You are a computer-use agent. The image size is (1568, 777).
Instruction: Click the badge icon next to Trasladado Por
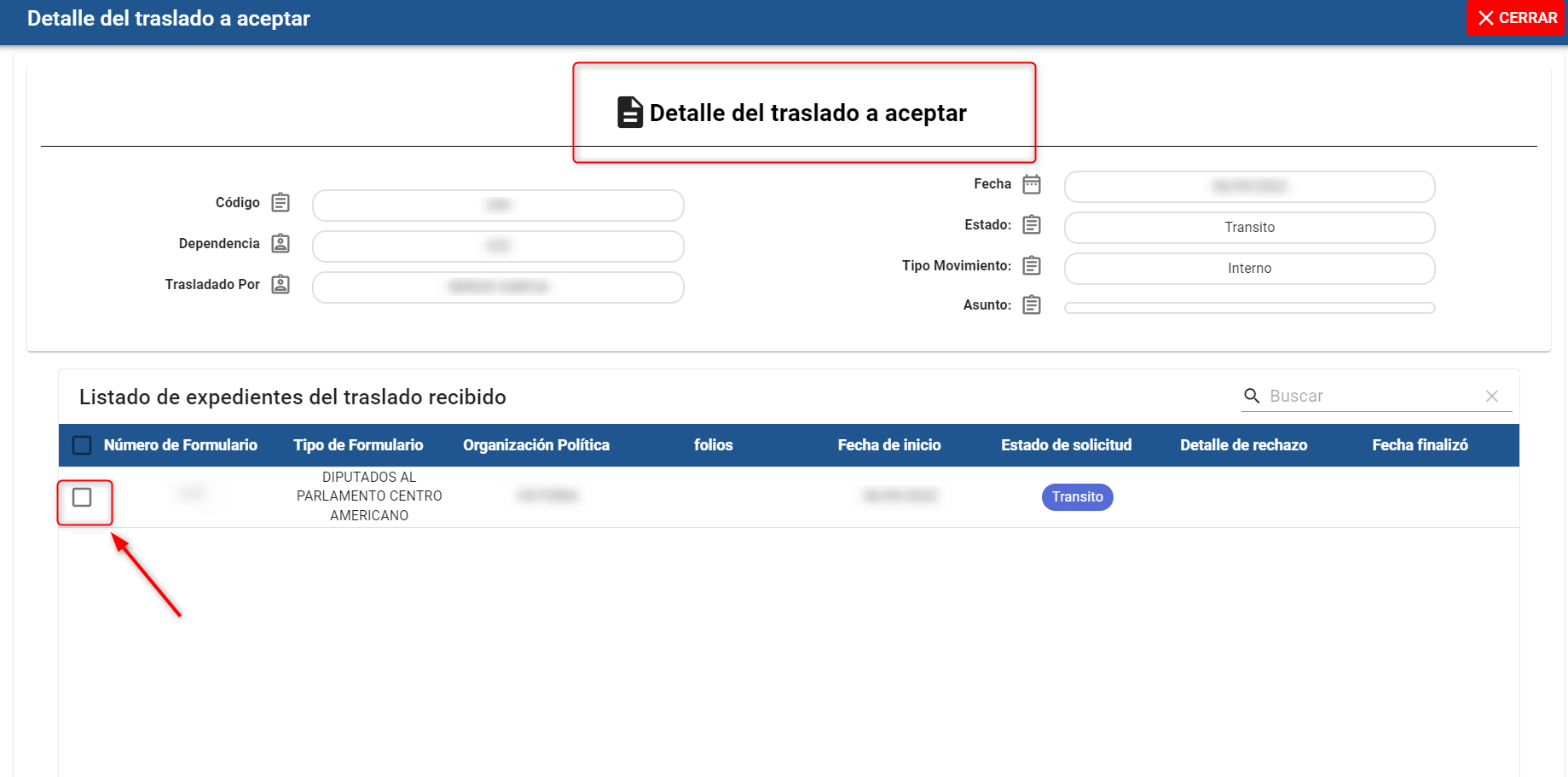click(x=281, y=285)
